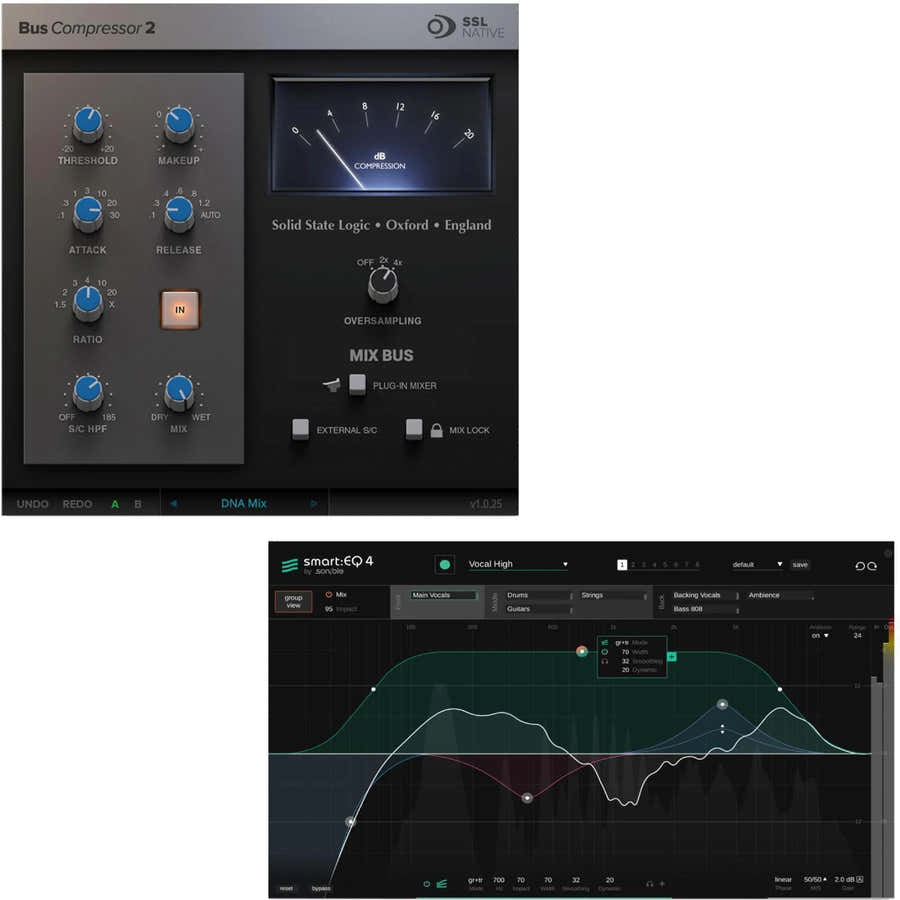Click the Release knob
Screen dimensions: 900x900
tap(179, 214)
